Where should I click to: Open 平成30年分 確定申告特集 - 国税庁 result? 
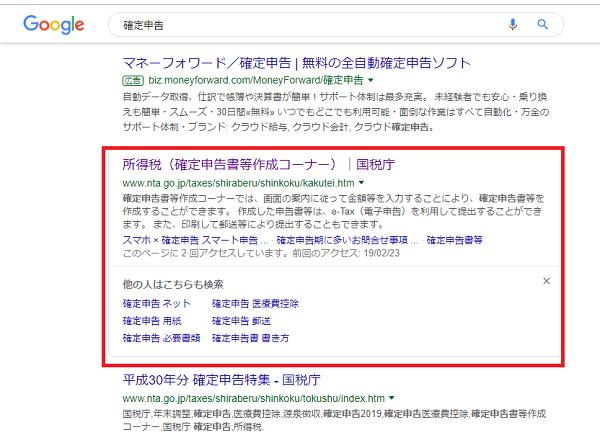coord(222,380)
